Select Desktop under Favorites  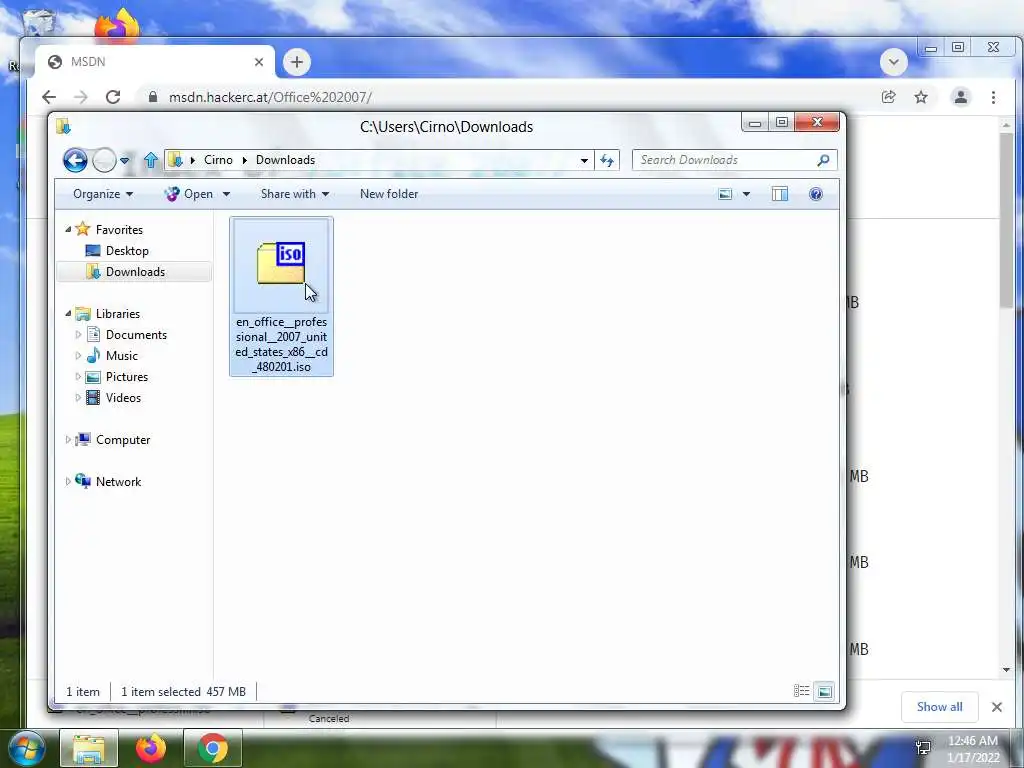[127, 251]
